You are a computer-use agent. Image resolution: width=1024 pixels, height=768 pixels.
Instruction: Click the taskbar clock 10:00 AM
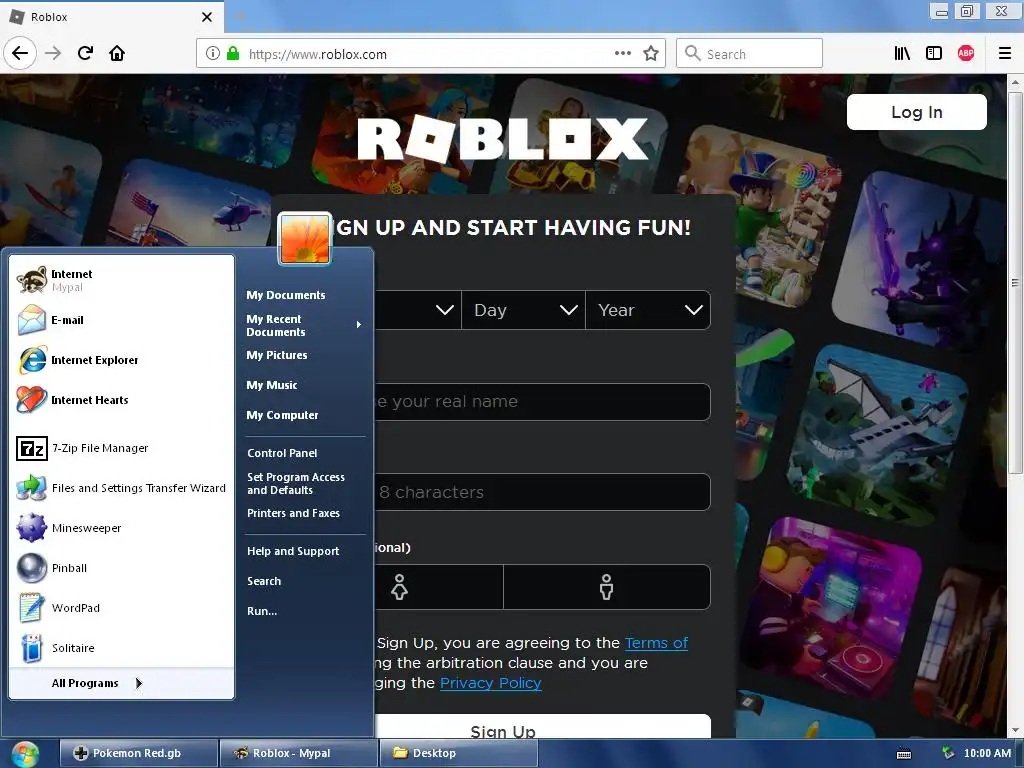click(987, 754)
